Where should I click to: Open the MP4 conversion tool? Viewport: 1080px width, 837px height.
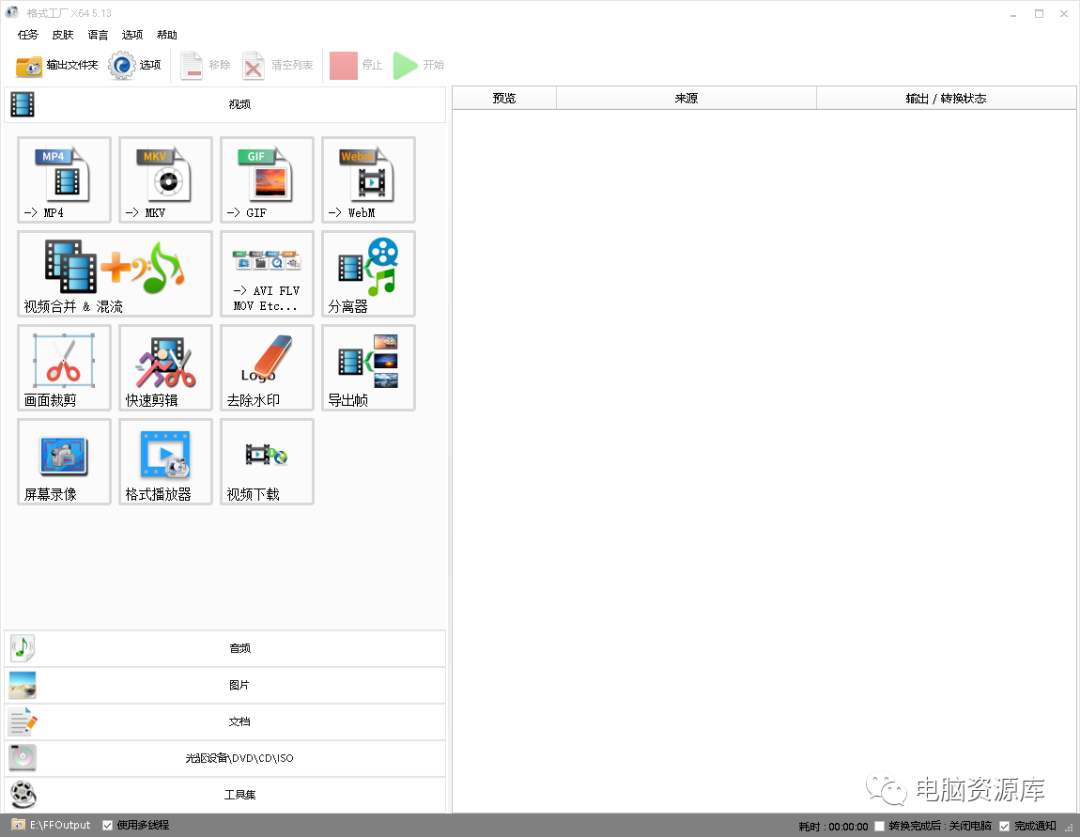(x=64, y=180)
